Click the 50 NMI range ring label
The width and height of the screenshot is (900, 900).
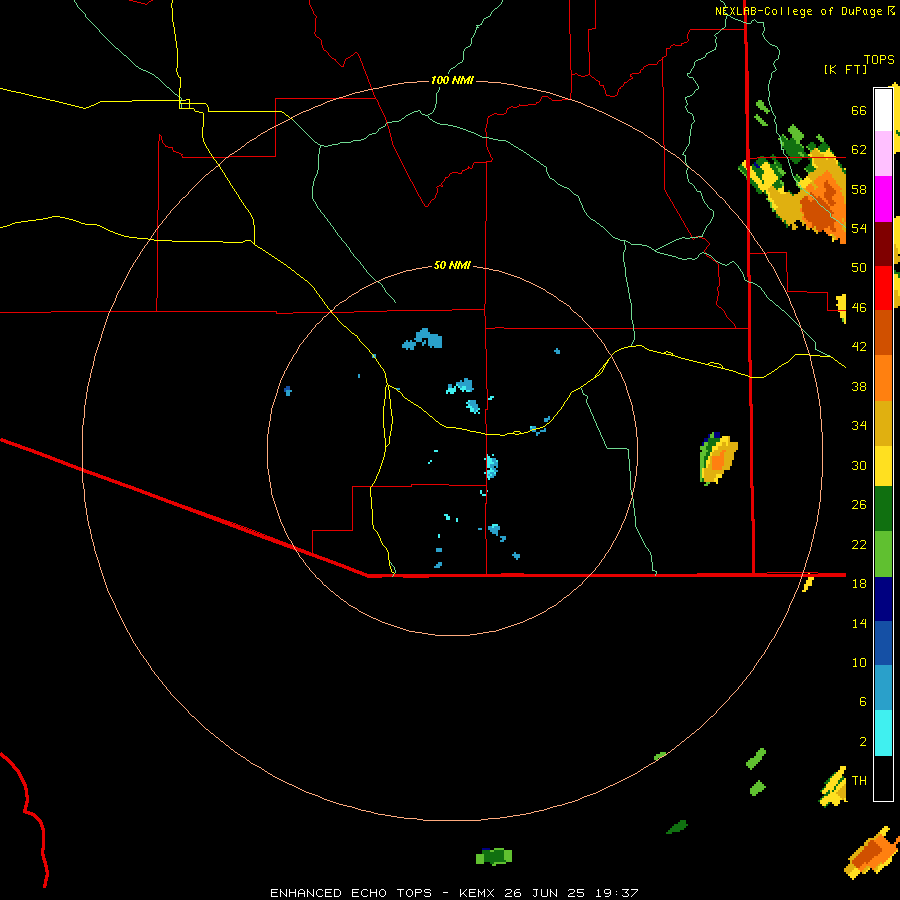pos(452,265)
